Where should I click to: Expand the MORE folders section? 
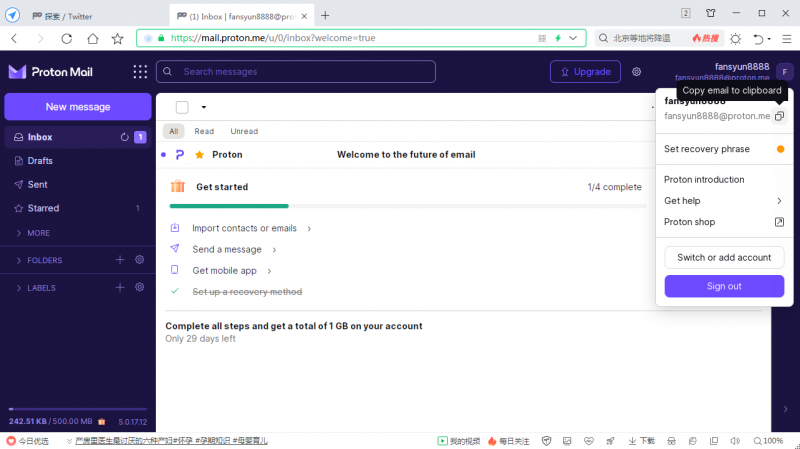pyautogui.click(x=34, y=233)
